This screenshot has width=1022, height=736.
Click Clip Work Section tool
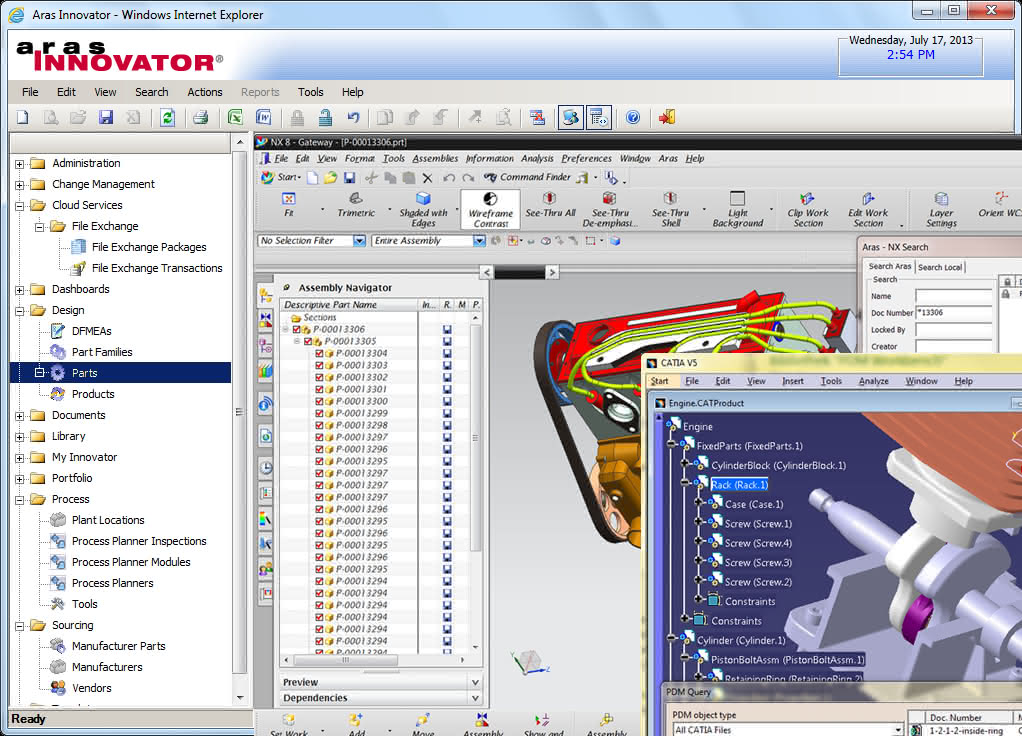click(x=808, y=209)
